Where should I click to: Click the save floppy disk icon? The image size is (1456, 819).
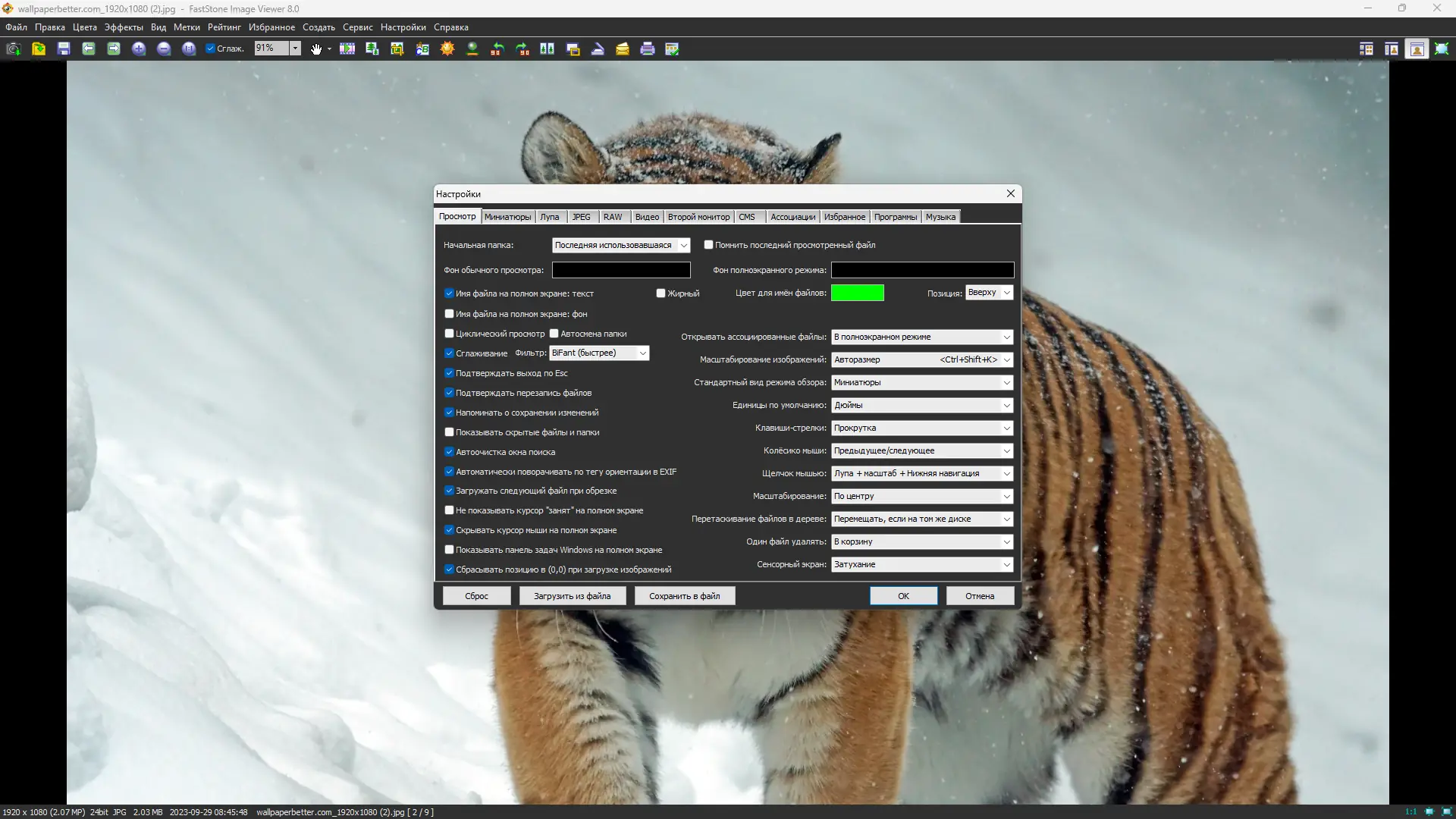pyautogui.click(x=64, y=49)
